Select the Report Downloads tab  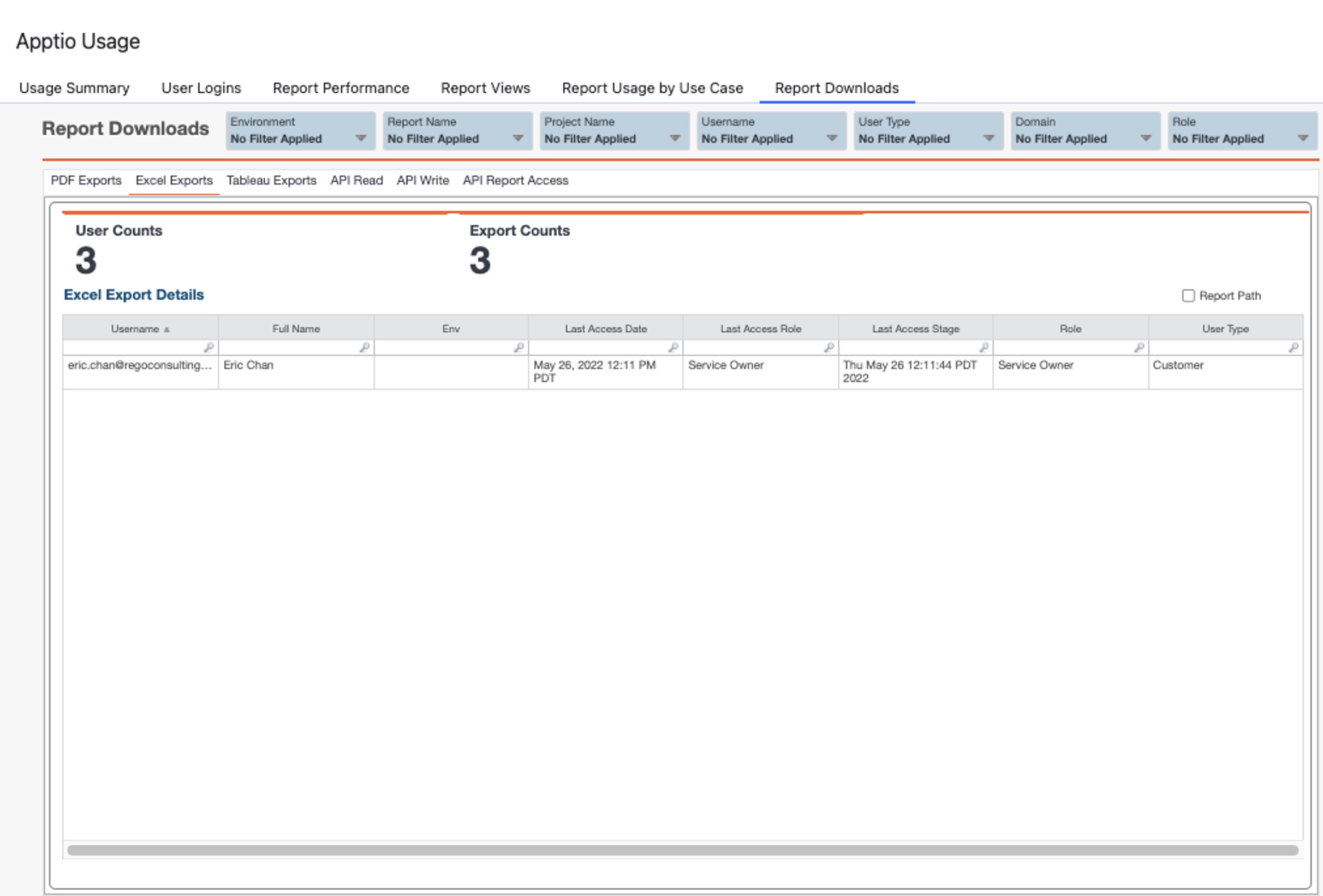(x=837, y=88)
